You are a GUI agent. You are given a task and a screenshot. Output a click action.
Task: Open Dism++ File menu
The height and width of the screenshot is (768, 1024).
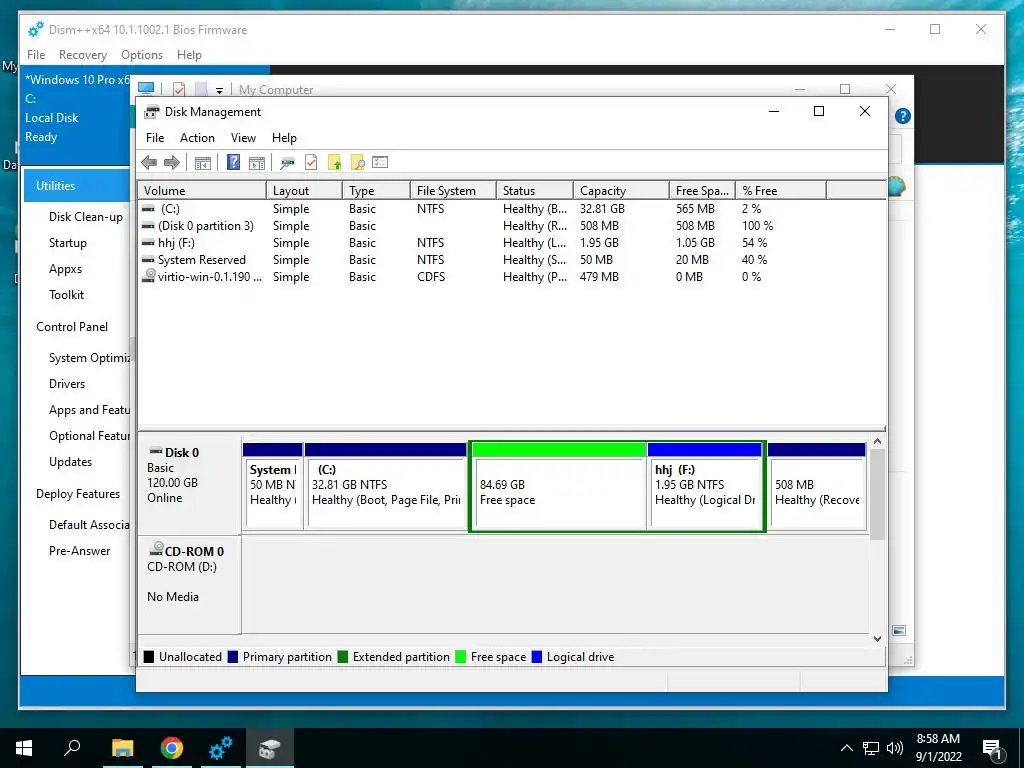[36, 55]
